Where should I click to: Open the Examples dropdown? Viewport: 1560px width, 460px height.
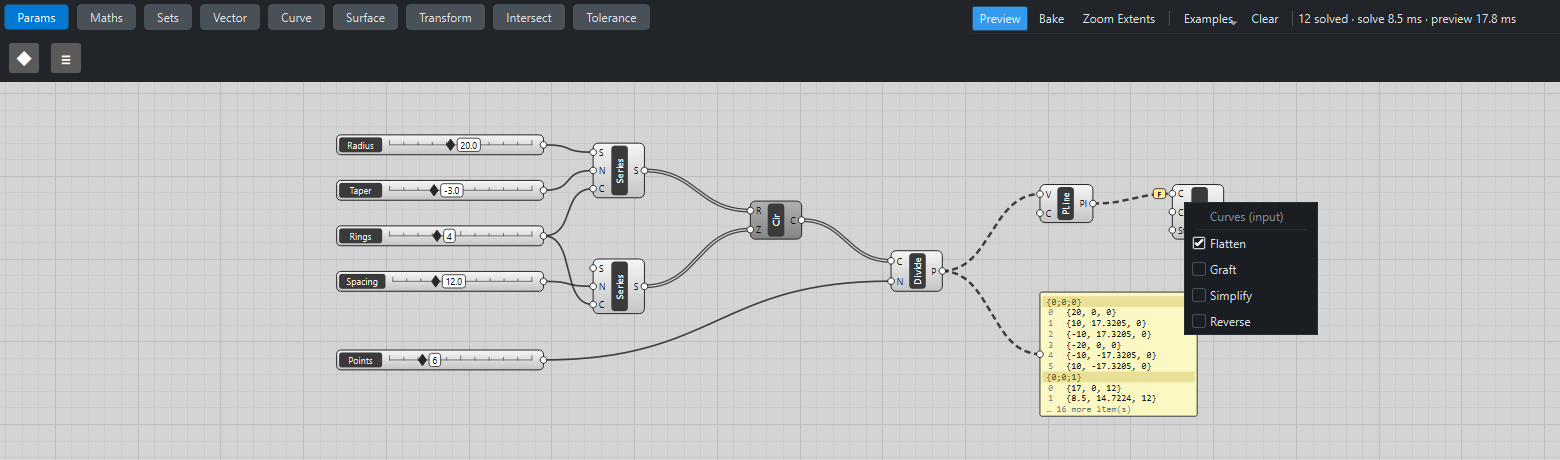1209,18
